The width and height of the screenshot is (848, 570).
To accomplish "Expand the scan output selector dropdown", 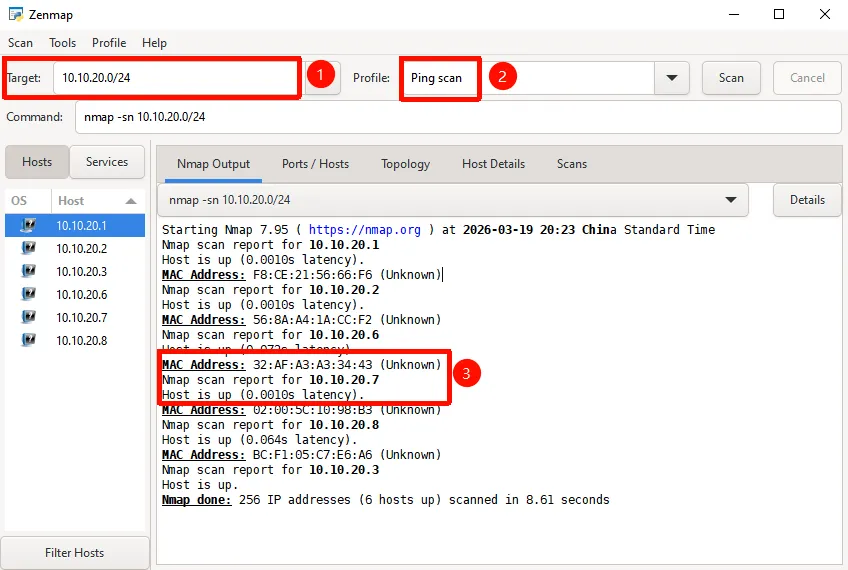I will pos(731,200).
